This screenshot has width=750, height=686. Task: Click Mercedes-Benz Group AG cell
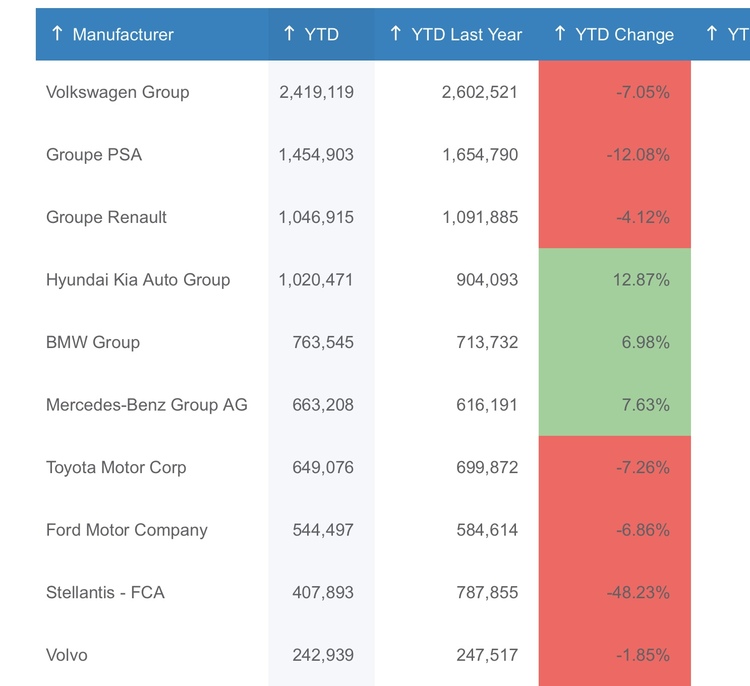coord(147,405)
